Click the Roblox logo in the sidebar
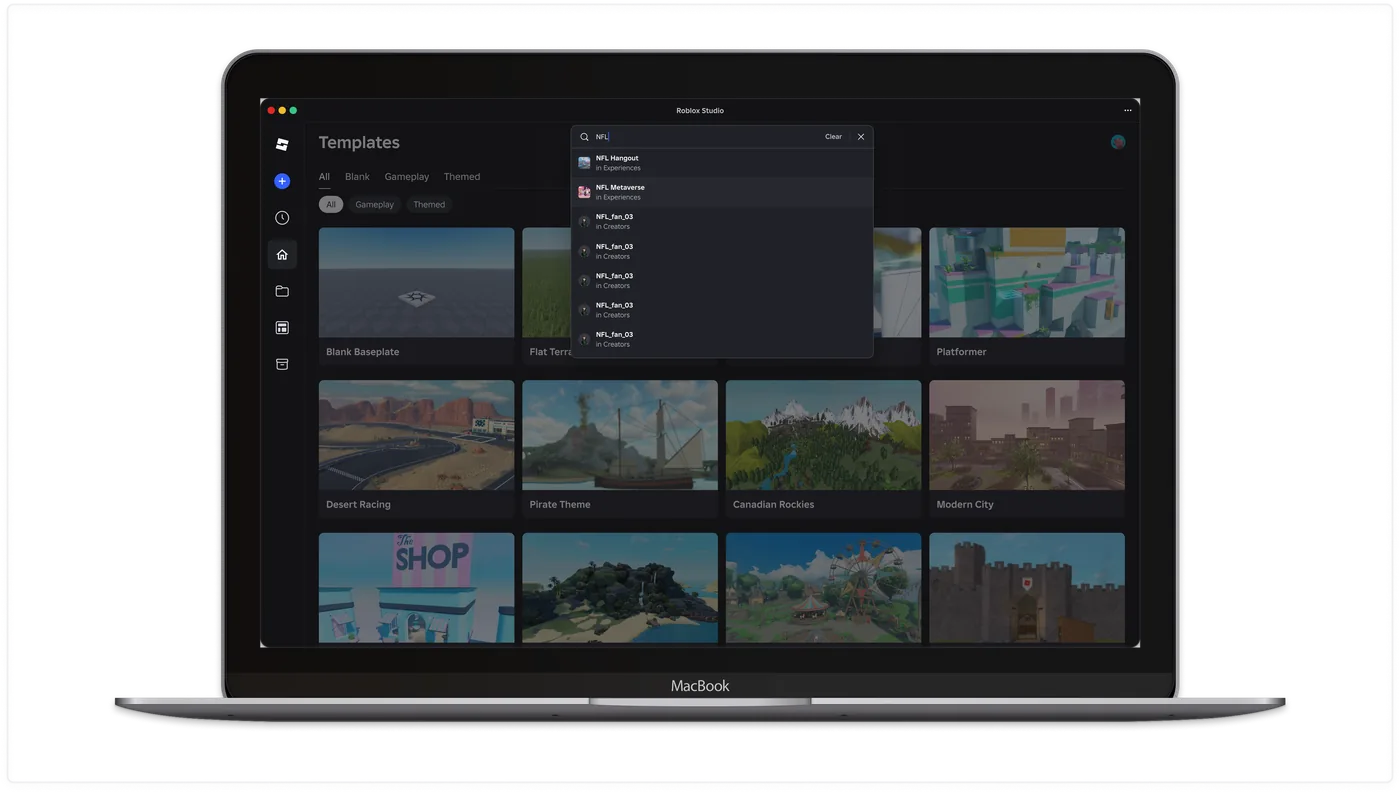 tap(282, 144)
